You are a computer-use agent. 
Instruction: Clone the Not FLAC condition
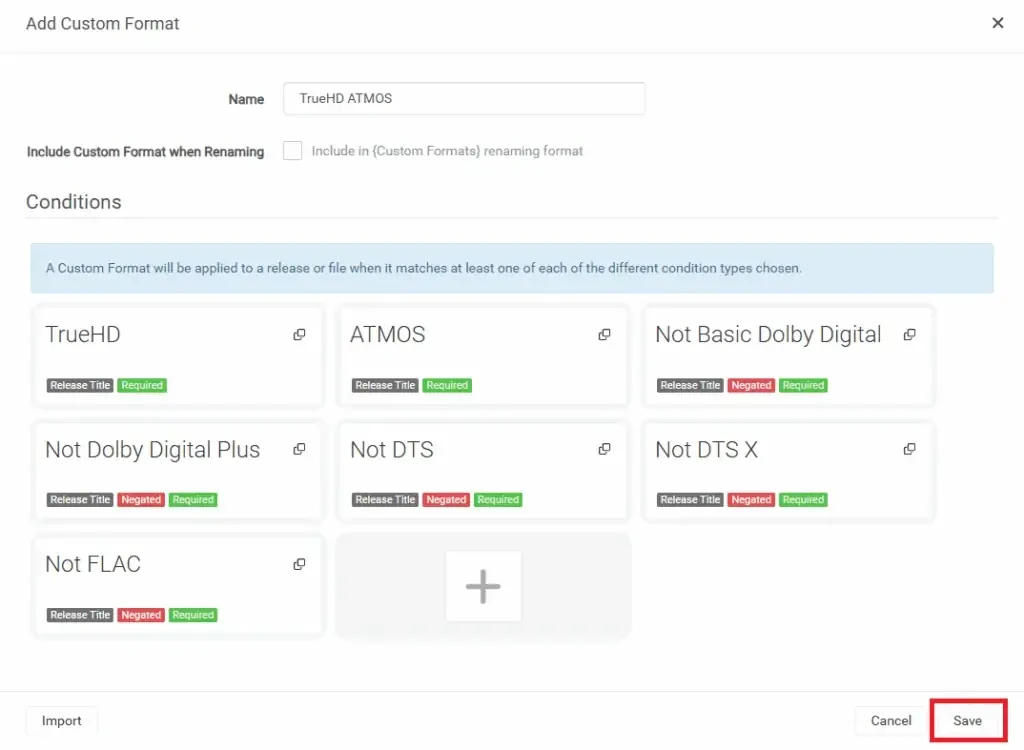point(299,563)
